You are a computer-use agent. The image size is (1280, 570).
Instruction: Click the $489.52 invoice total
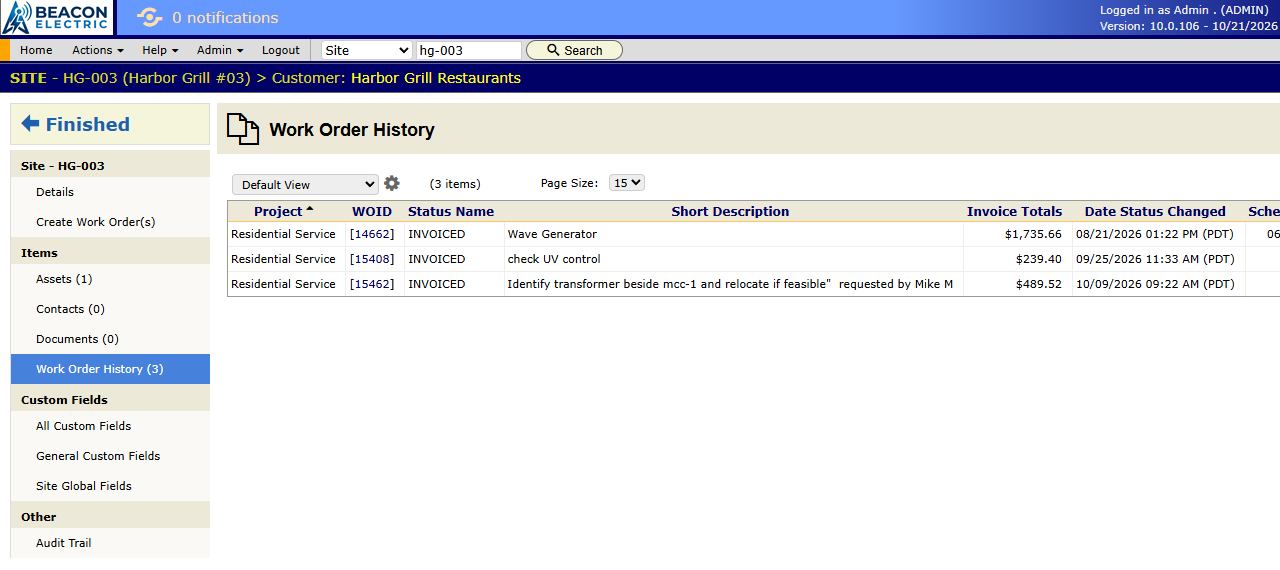[1039, 284]
